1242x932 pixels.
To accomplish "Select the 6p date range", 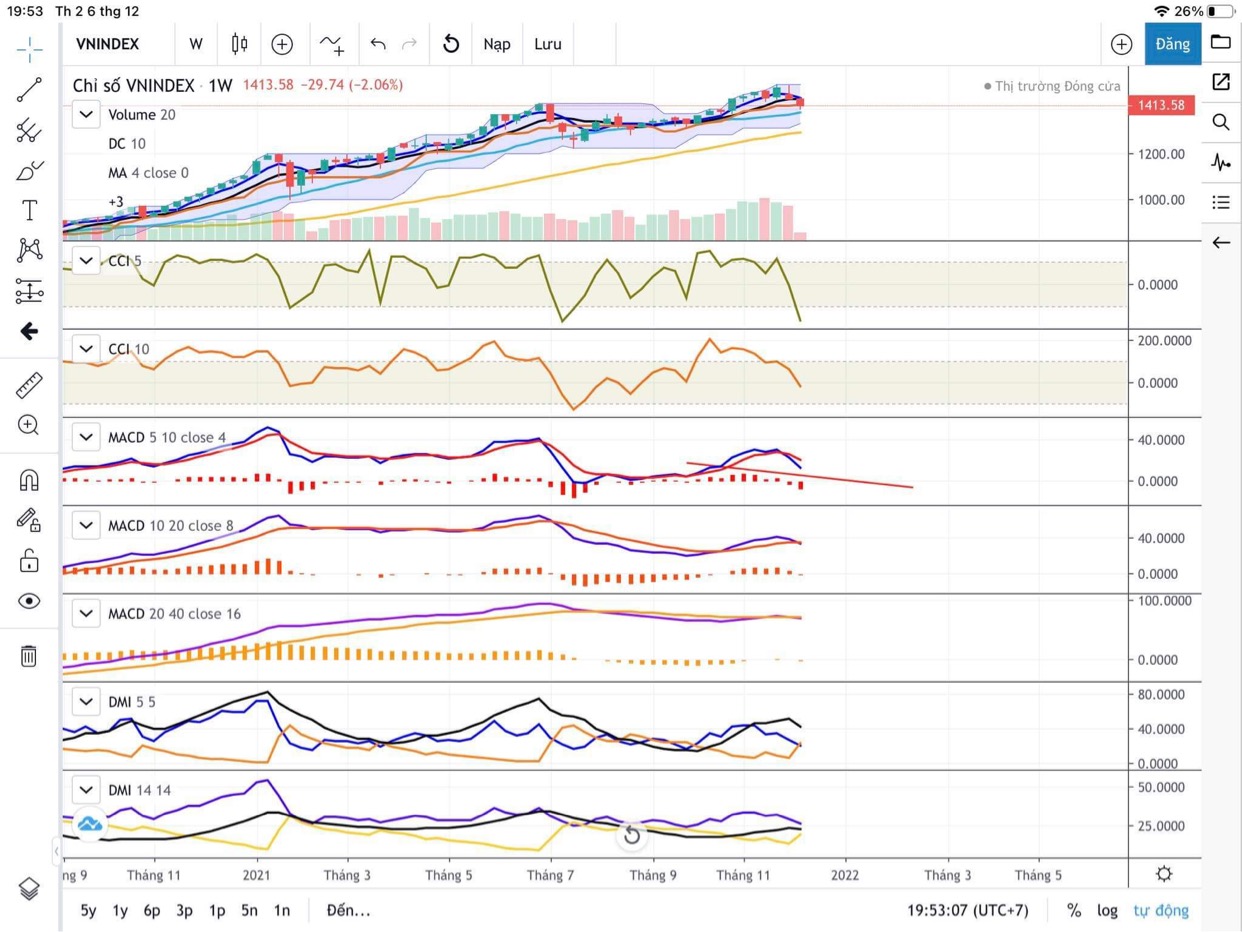I will [152, 910].
